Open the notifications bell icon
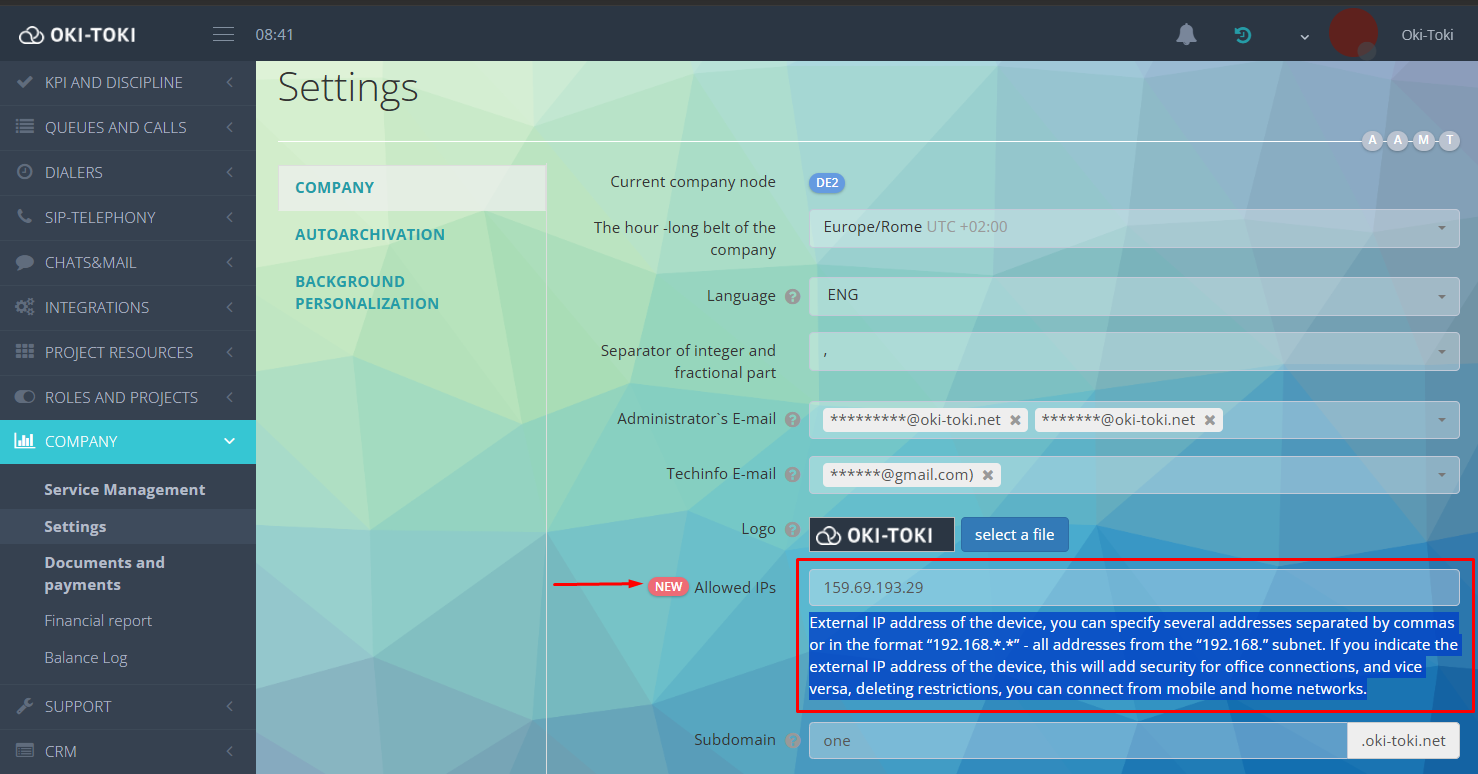Screen dimensions: 1478x774 click(x=1186, y=35)
